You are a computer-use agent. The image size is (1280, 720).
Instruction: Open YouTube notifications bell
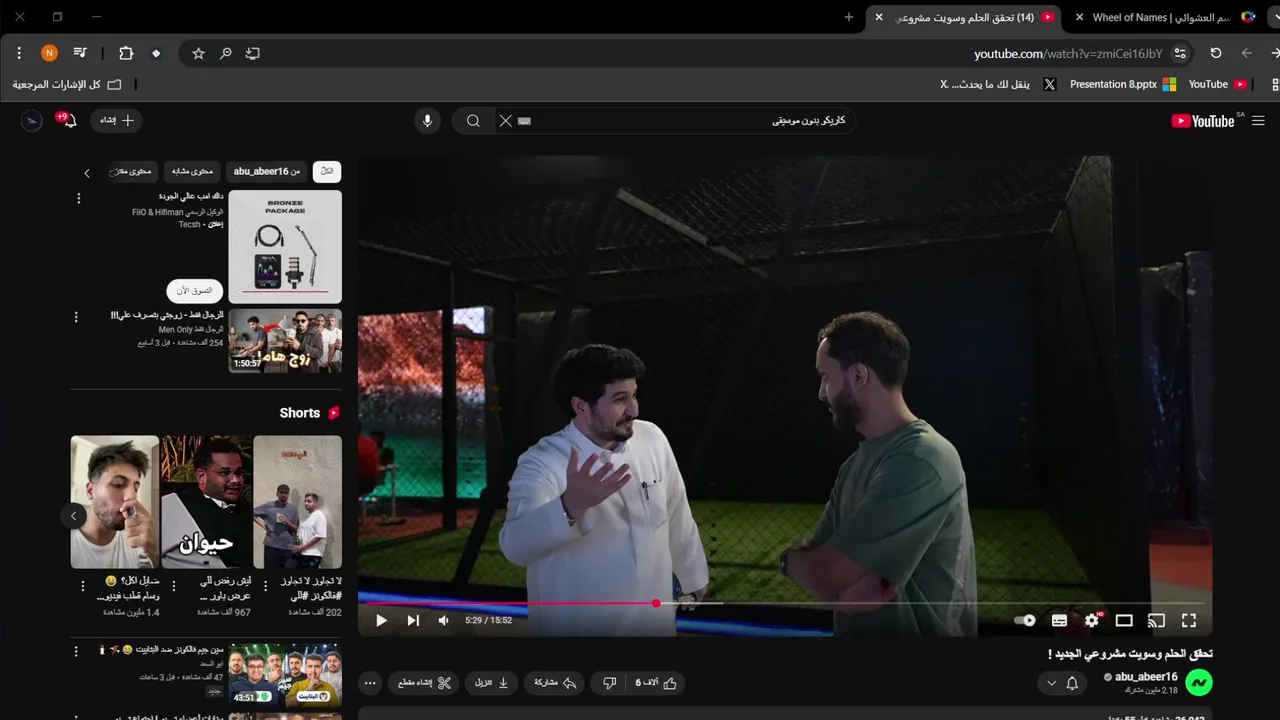point(68,120)
